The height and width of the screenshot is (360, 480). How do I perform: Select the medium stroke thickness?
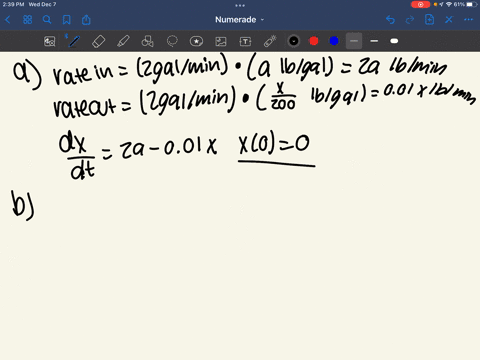pyautogui.click(x=374, y=41)
